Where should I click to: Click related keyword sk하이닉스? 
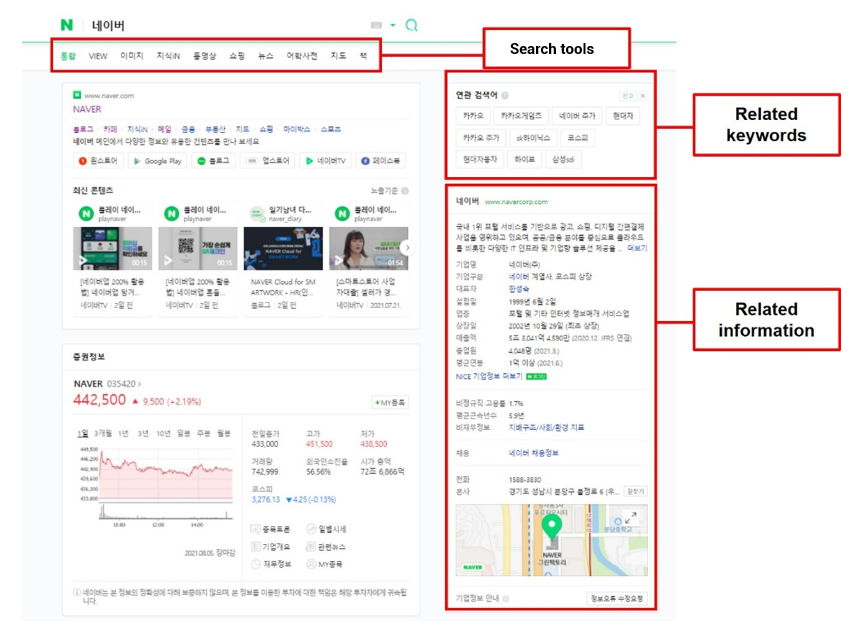pyautogui.click(x=533, y=138)
